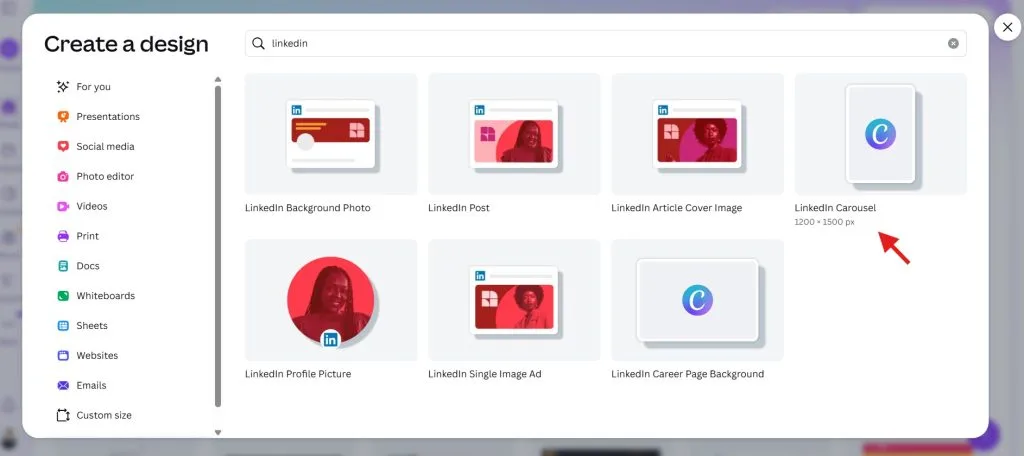Click the Videos icon in sidebar

click(63, 206)
